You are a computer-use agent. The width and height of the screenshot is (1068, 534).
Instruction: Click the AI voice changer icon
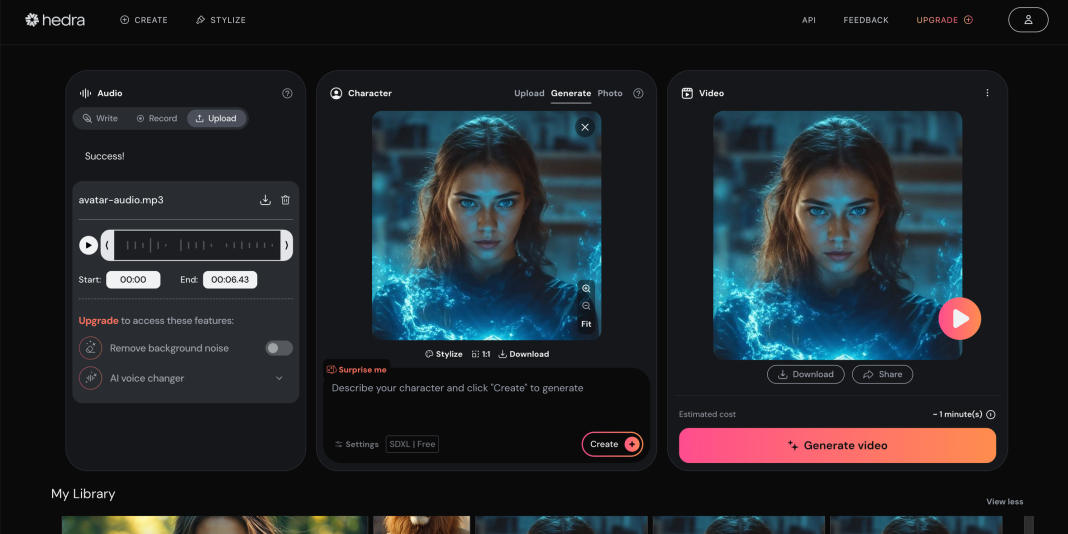[x=91, y=378]
